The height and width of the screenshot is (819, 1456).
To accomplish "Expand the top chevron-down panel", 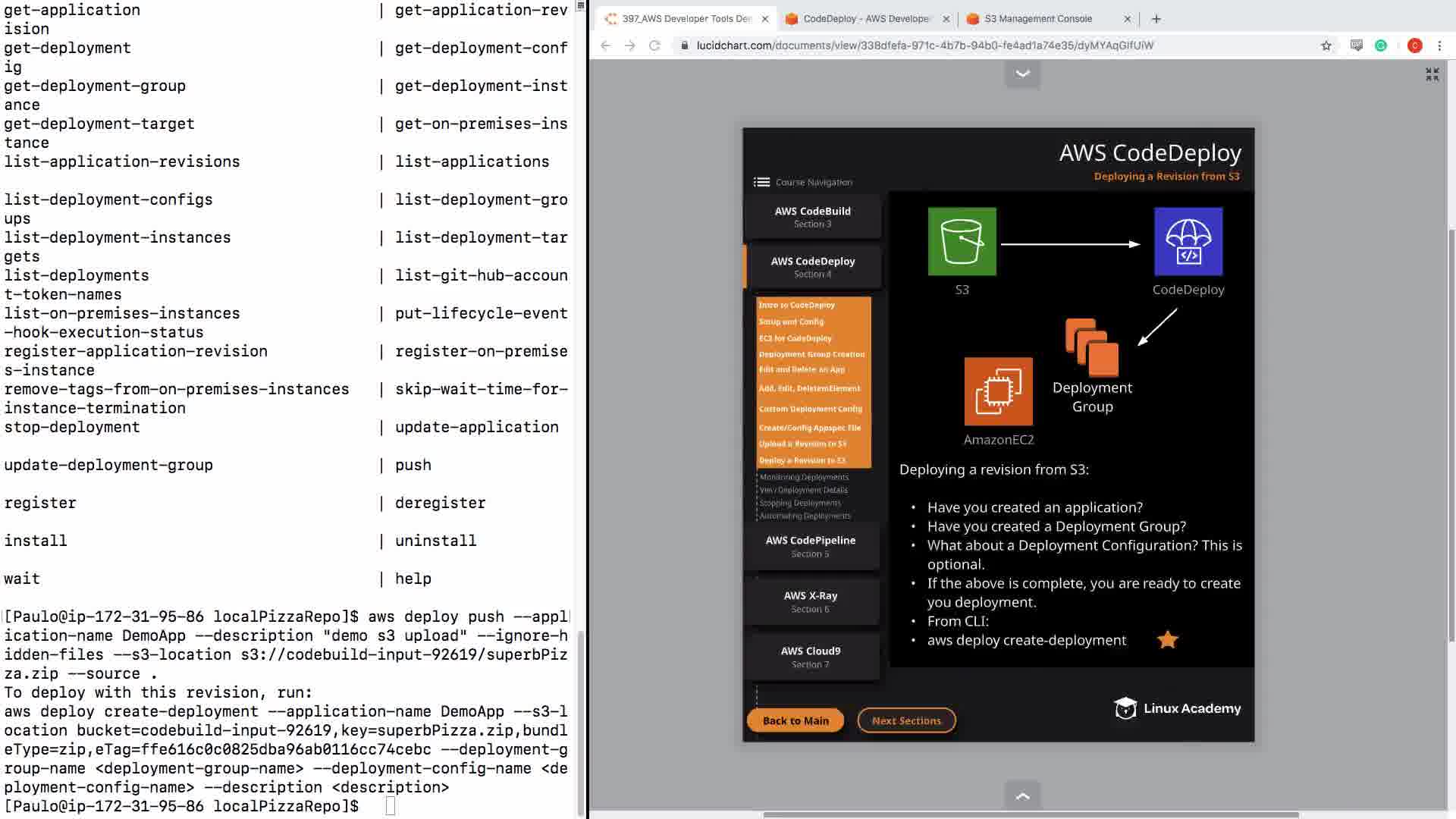I will click(1022, 74).
